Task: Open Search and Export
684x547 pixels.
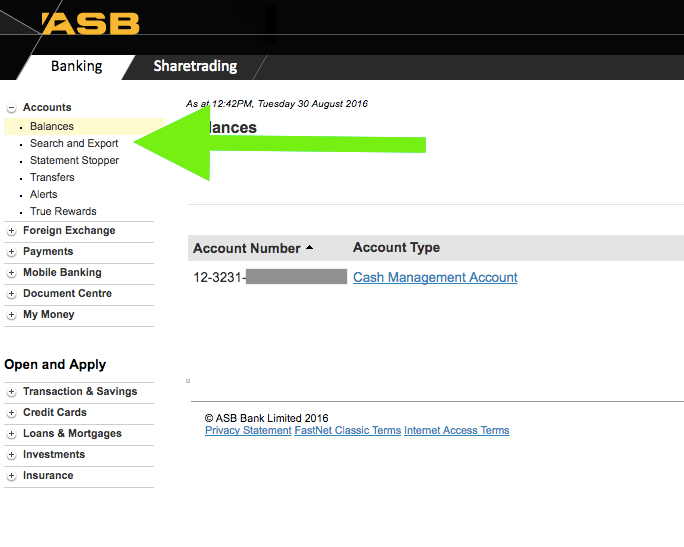Action: click(x=74, y=144)
